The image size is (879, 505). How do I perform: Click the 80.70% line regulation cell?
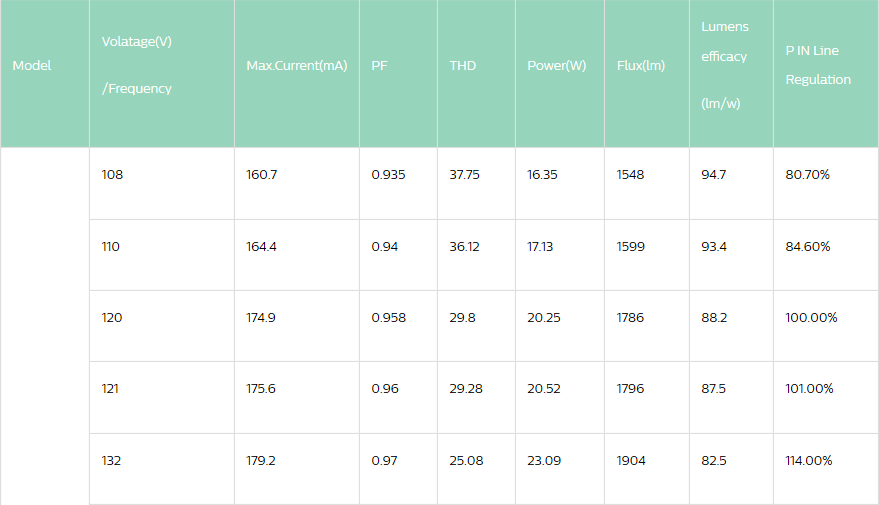coord(808,175)
